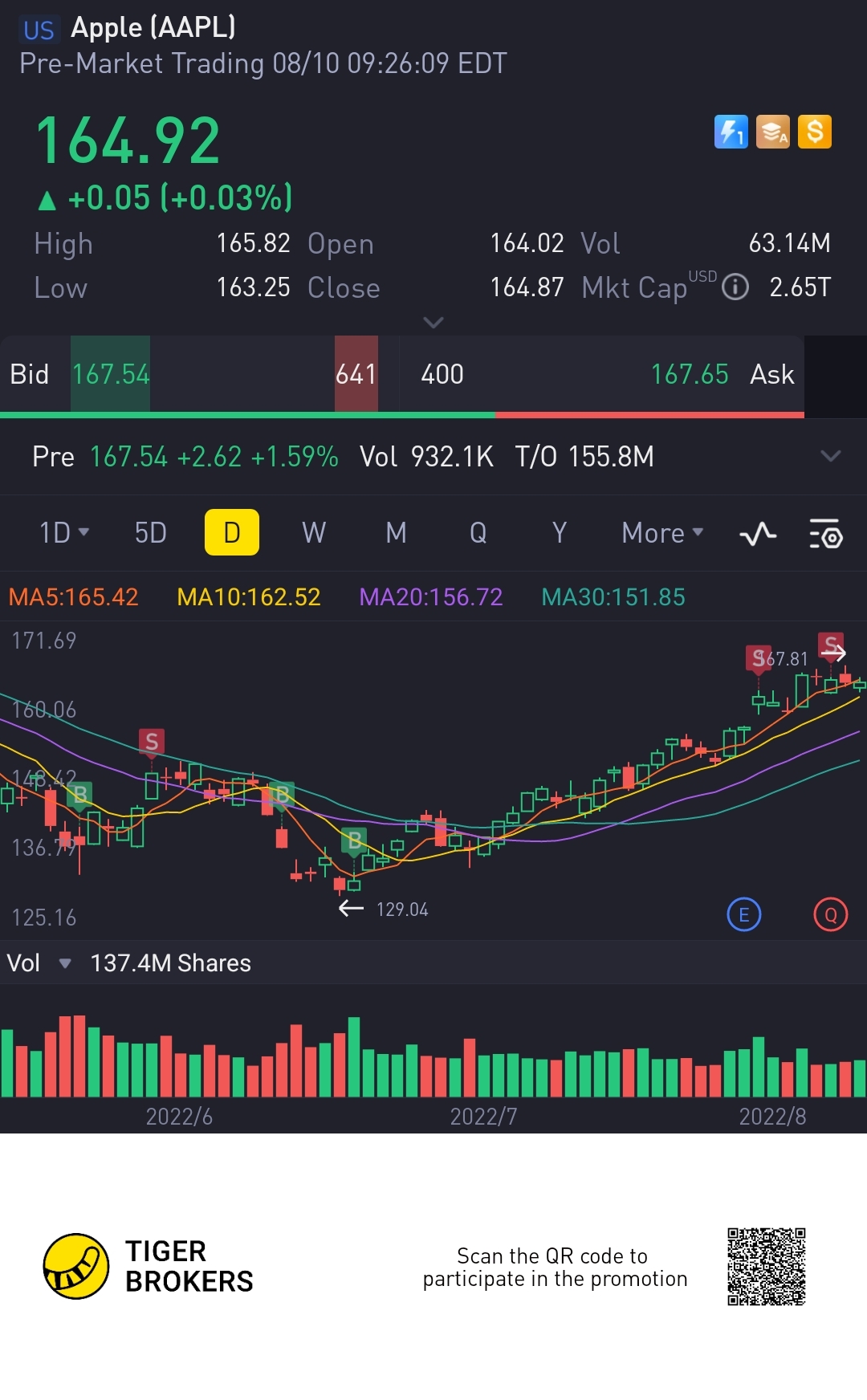867x1400 pixels.
Task: Open the Mkt Cap info icon
Action: click(x=735, y=287)
